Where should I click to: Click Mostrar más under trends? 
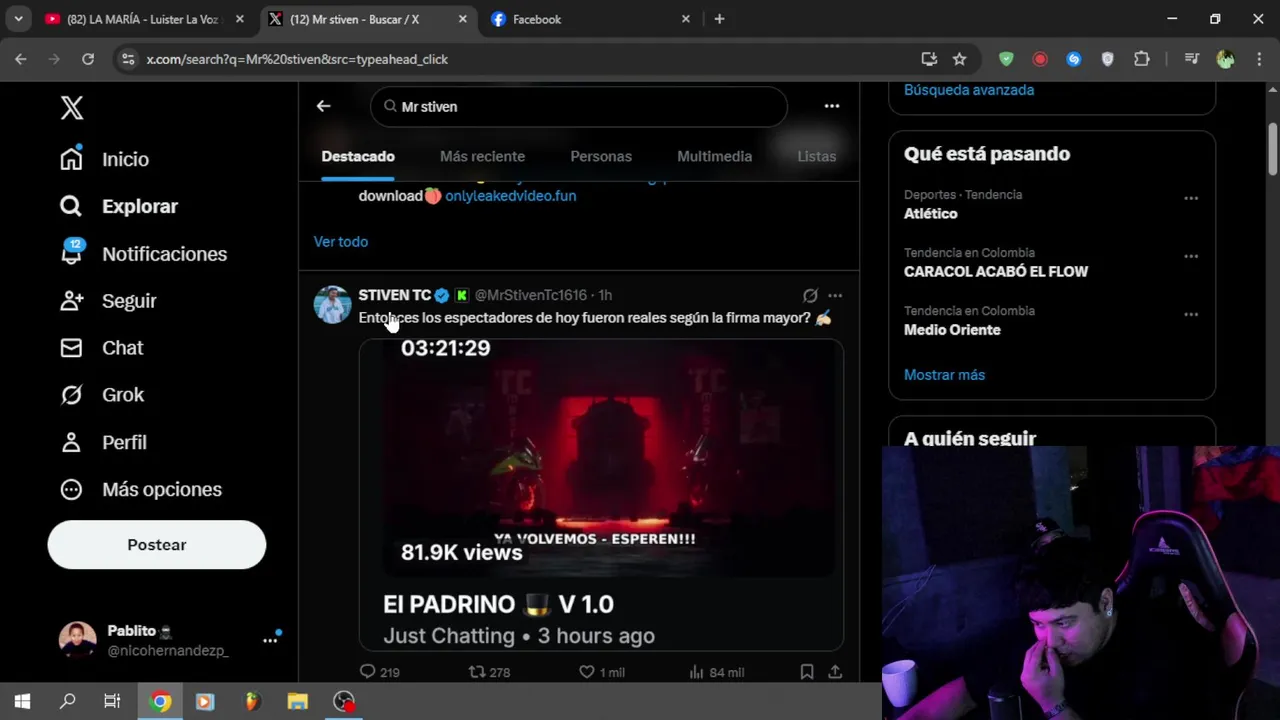click(944, 374)
